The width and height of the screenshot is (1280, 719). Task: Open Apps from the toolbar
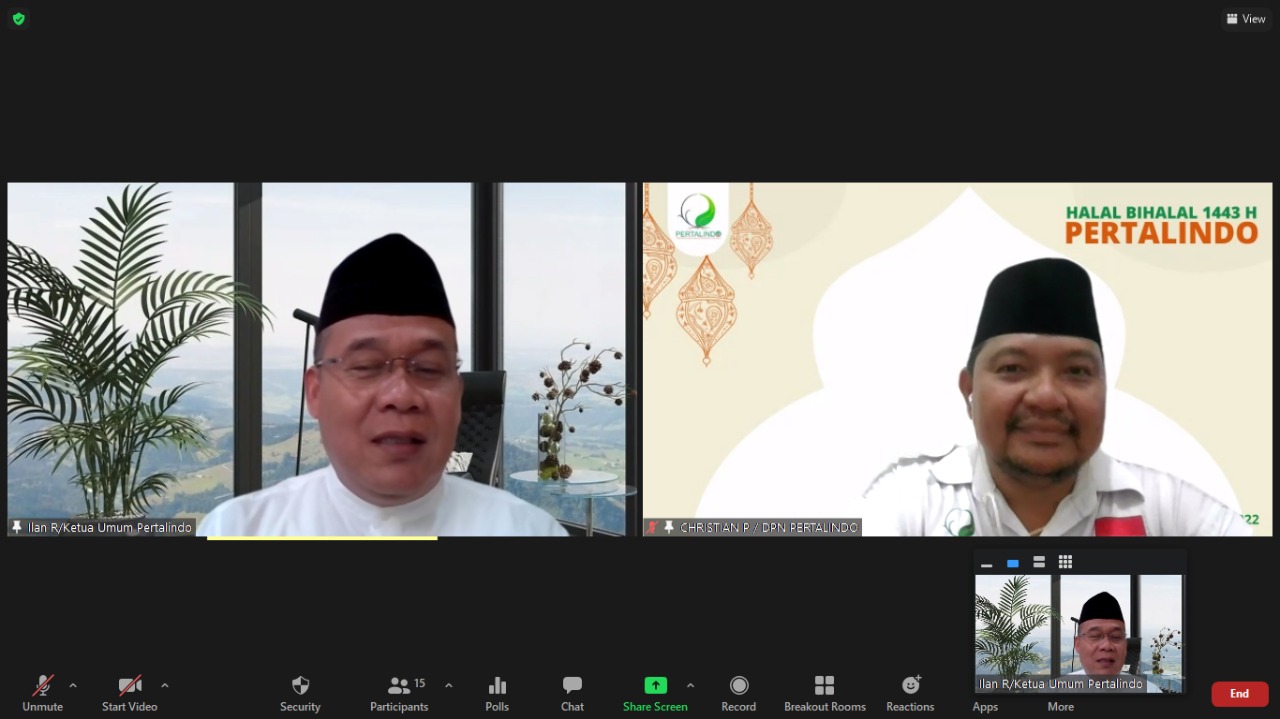(x=985, y=706)
